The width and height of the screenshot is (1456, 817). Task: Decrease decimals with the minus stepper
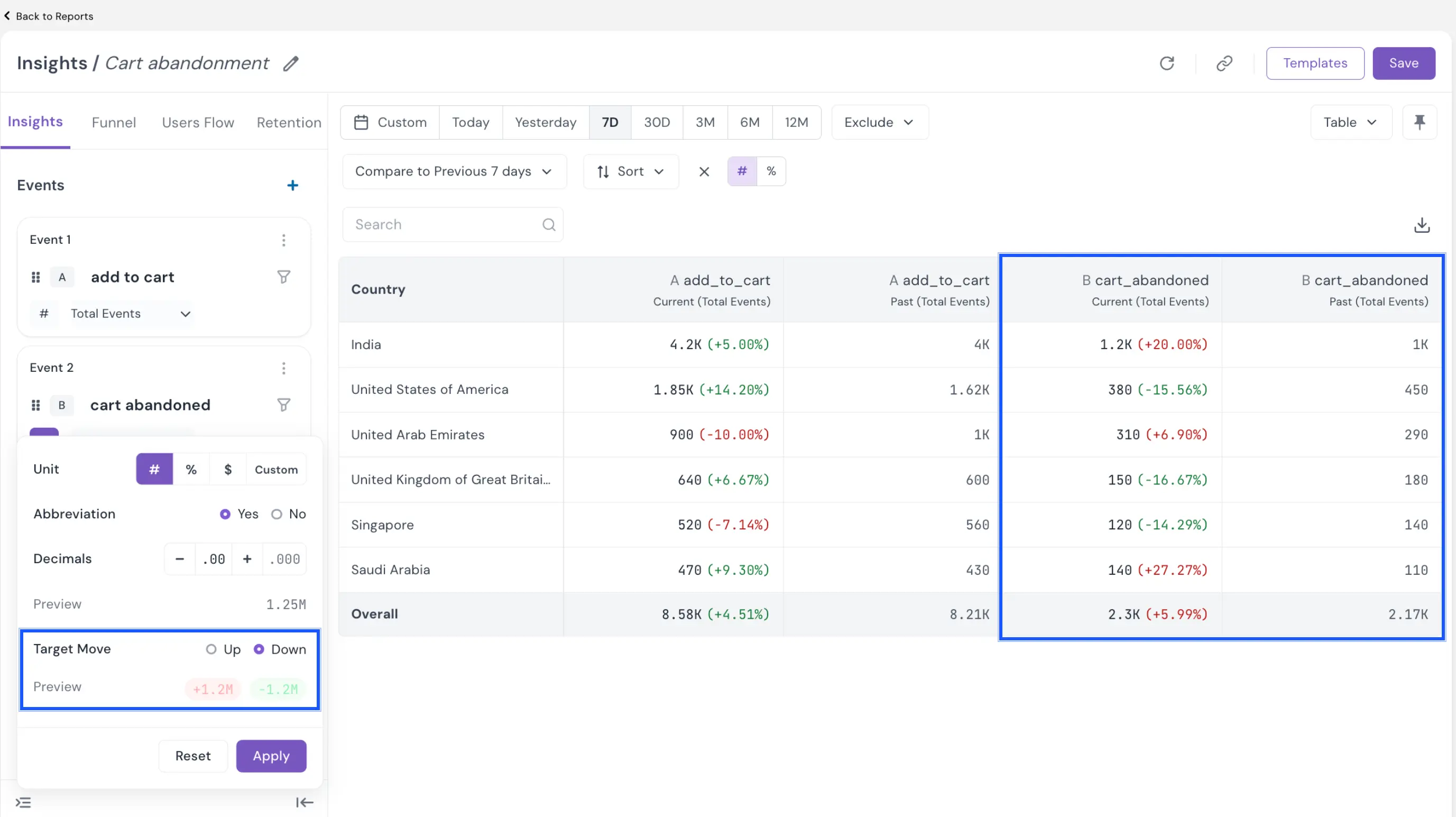(180, 559)
